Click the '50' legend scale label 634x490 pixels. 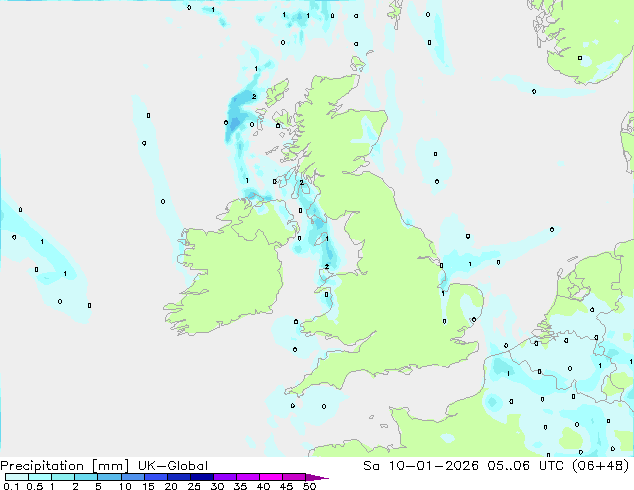[310, 486]
